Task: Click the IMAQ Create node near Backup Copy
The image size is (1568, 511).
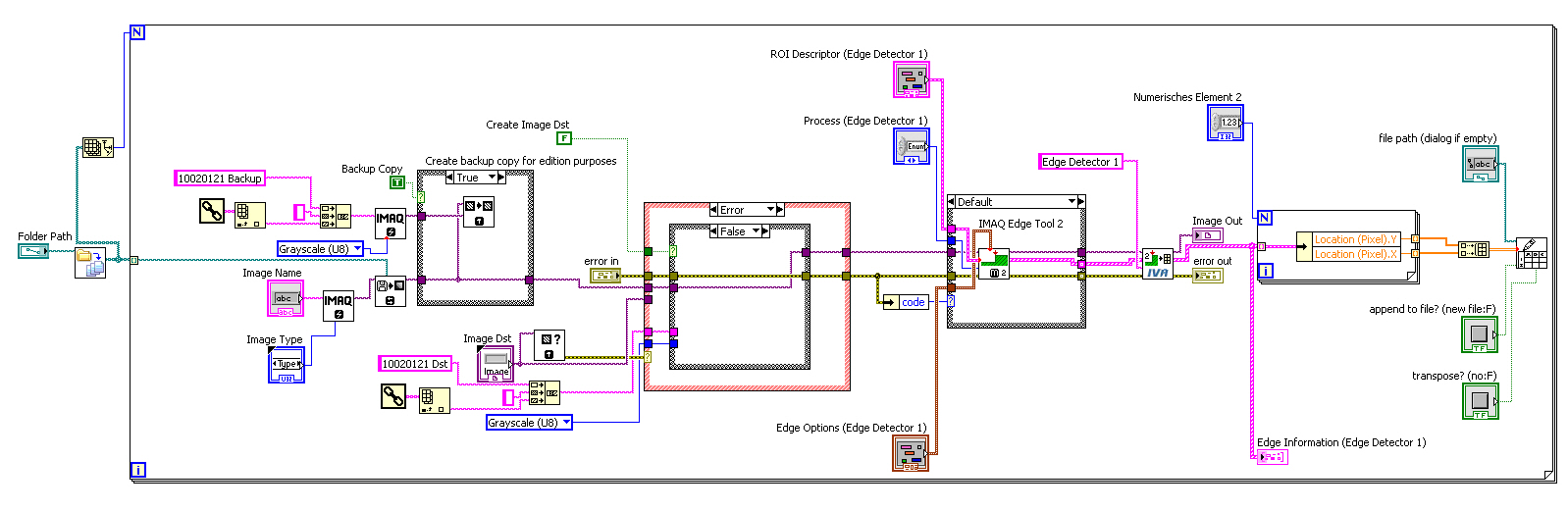Action: pos(391,224)
